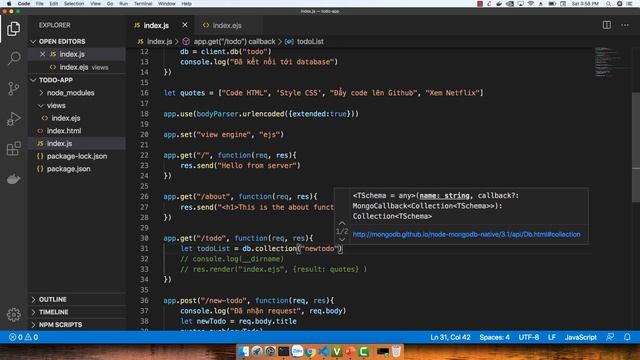Switch to the index.ejs editor tab
This screenshot has width=640, height=360.
tap(227, 25)
